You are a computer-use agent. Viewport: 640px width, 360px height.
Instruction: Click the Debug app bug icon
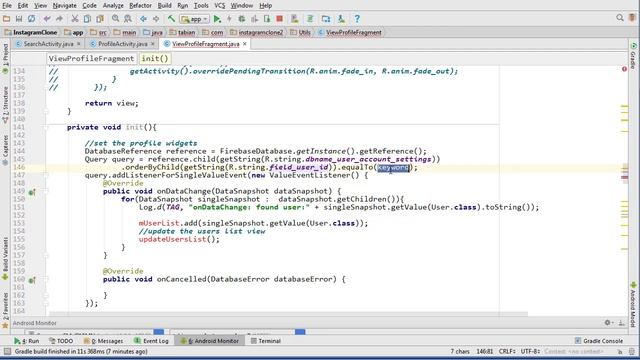(x=242, y=19)
